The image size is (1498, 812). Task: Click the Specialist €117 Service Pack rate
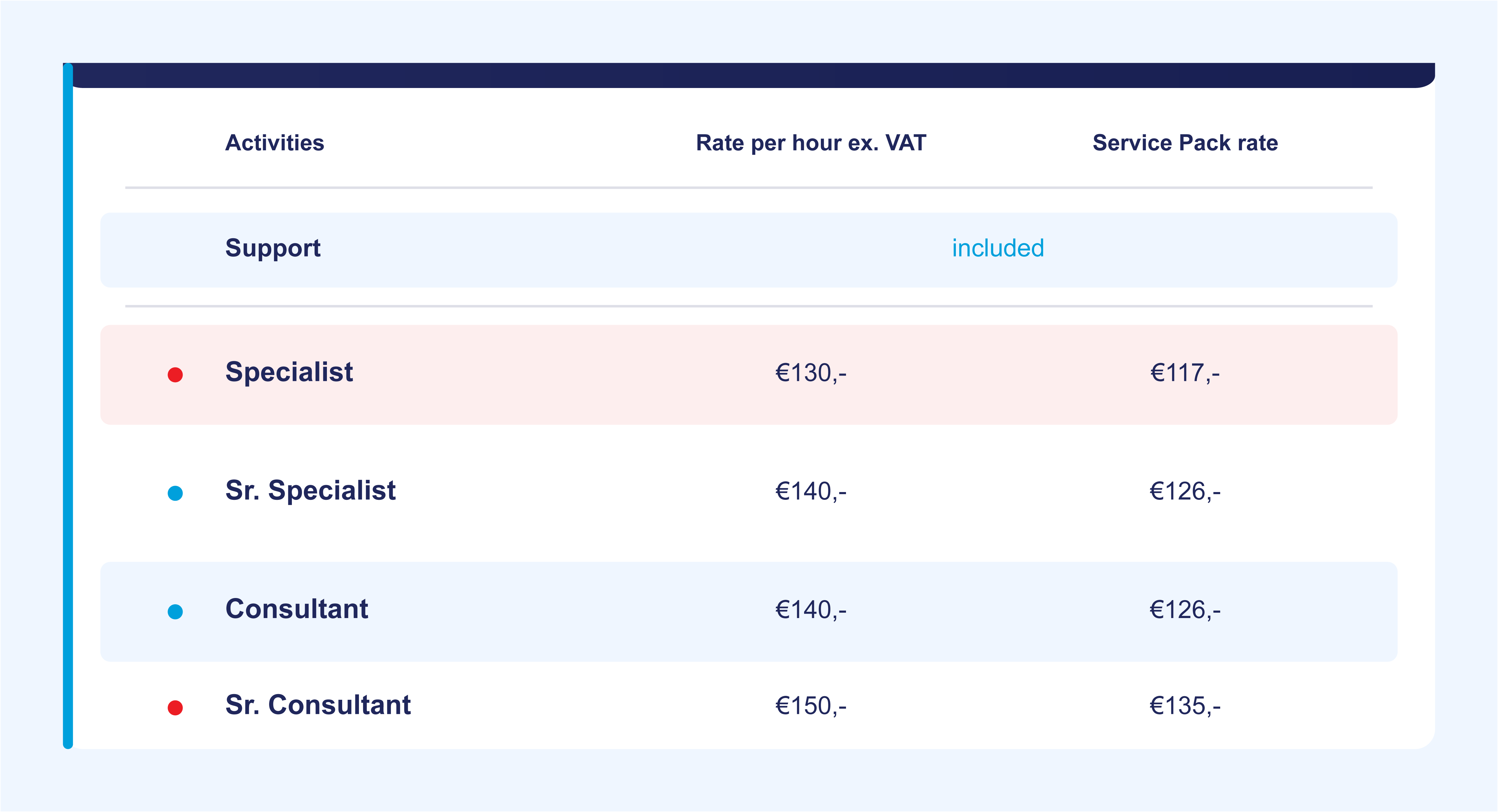pyautogui.click(x=1185, y=373)
